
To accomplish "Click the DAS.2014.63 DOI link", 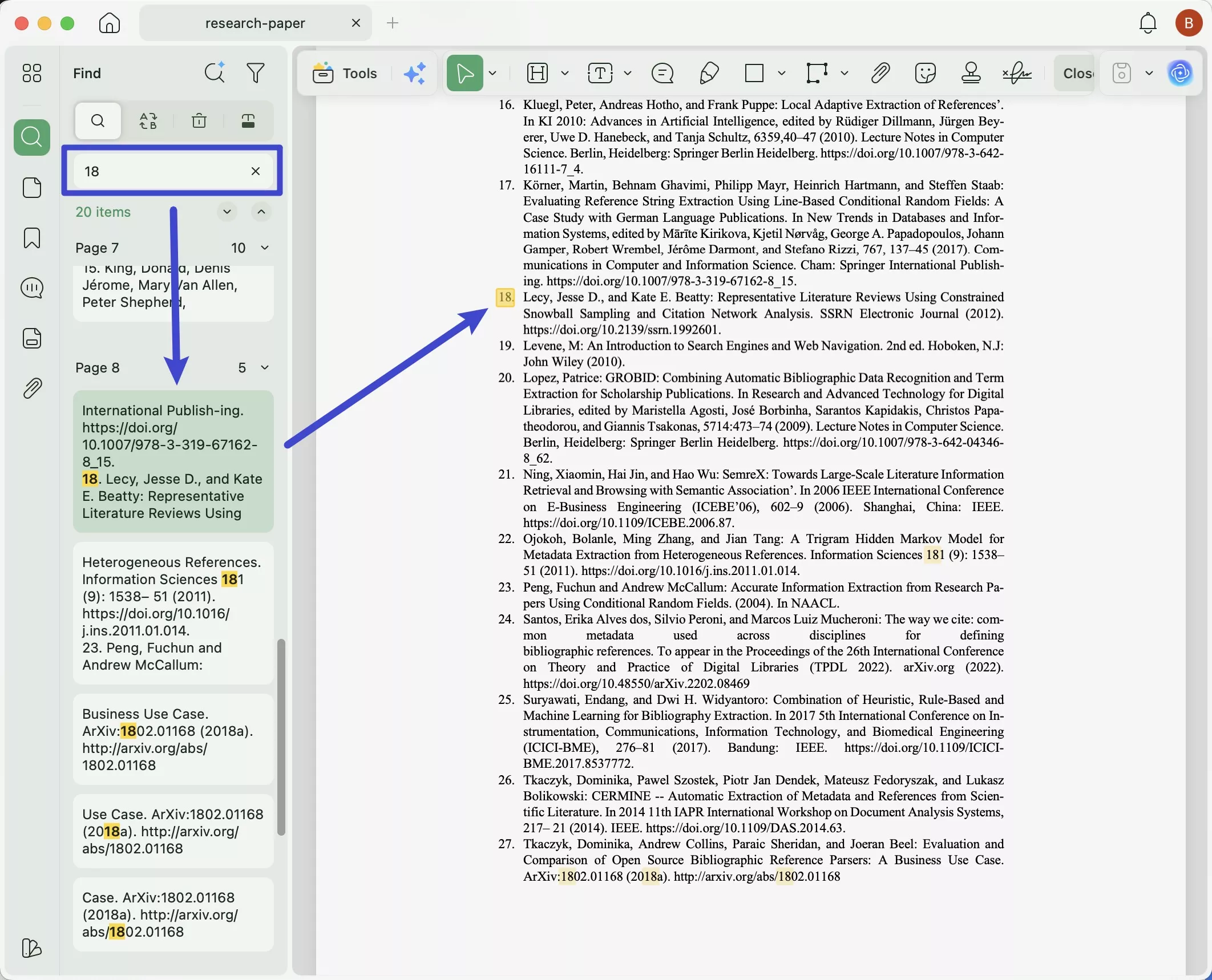I will pyautogui.click(x=744, y=828).
